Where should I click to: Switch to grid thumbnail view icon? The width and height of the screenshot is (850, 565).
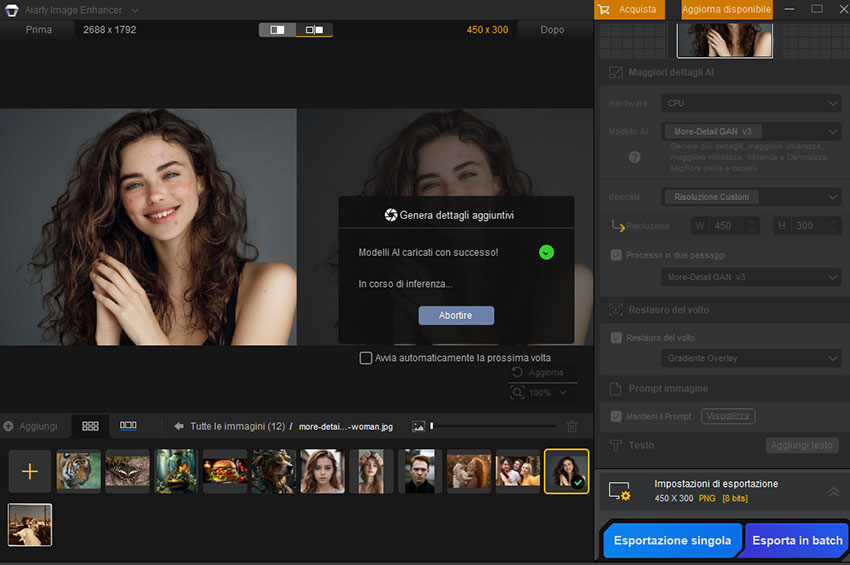90,426
